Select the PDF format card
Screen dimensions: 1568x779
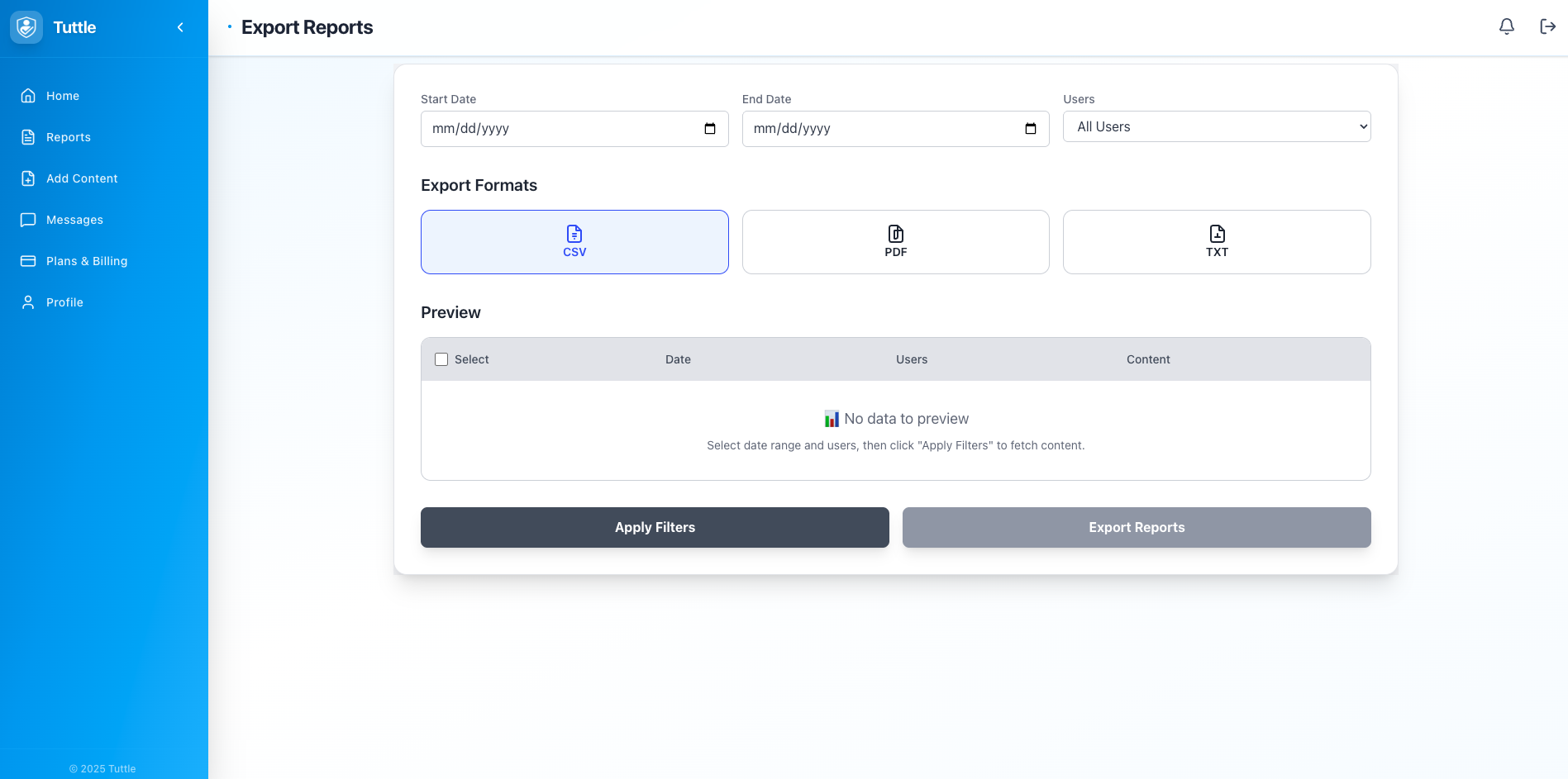(895, 242)
